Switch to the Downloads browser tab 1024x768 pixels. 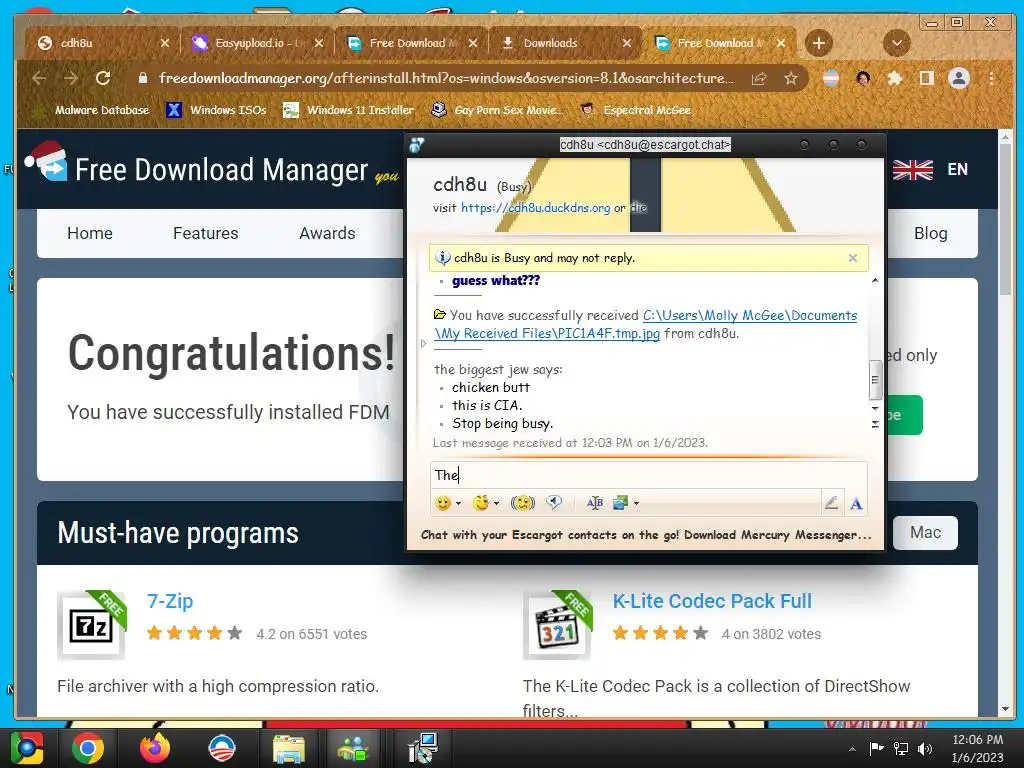[566, 43]
